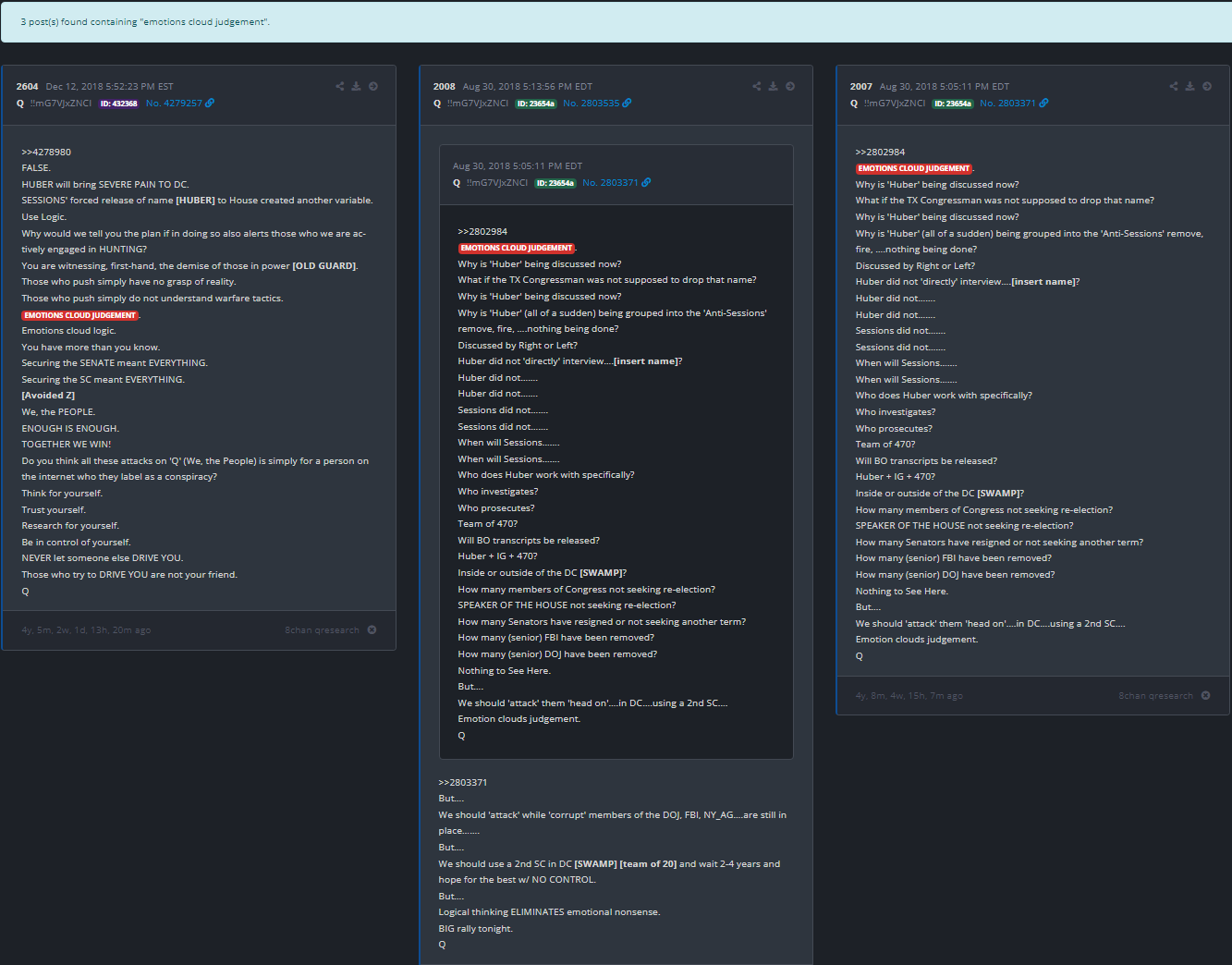Image resolution: width=1232 pixels, height=965 pixels.
Task: Click chain icon in post 2007 header
Action: pos(1043,103)
